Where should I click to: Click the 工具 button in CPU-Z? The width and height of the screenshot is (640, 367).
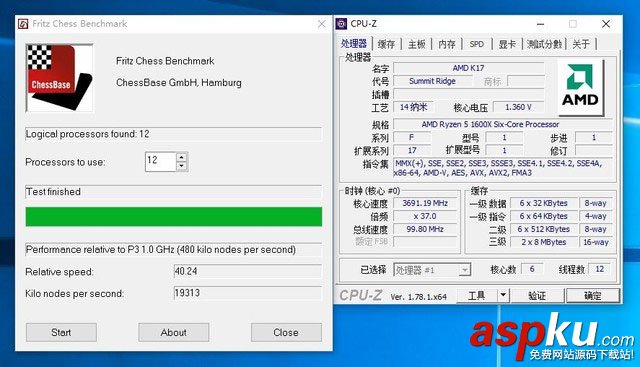coord(477,295)
